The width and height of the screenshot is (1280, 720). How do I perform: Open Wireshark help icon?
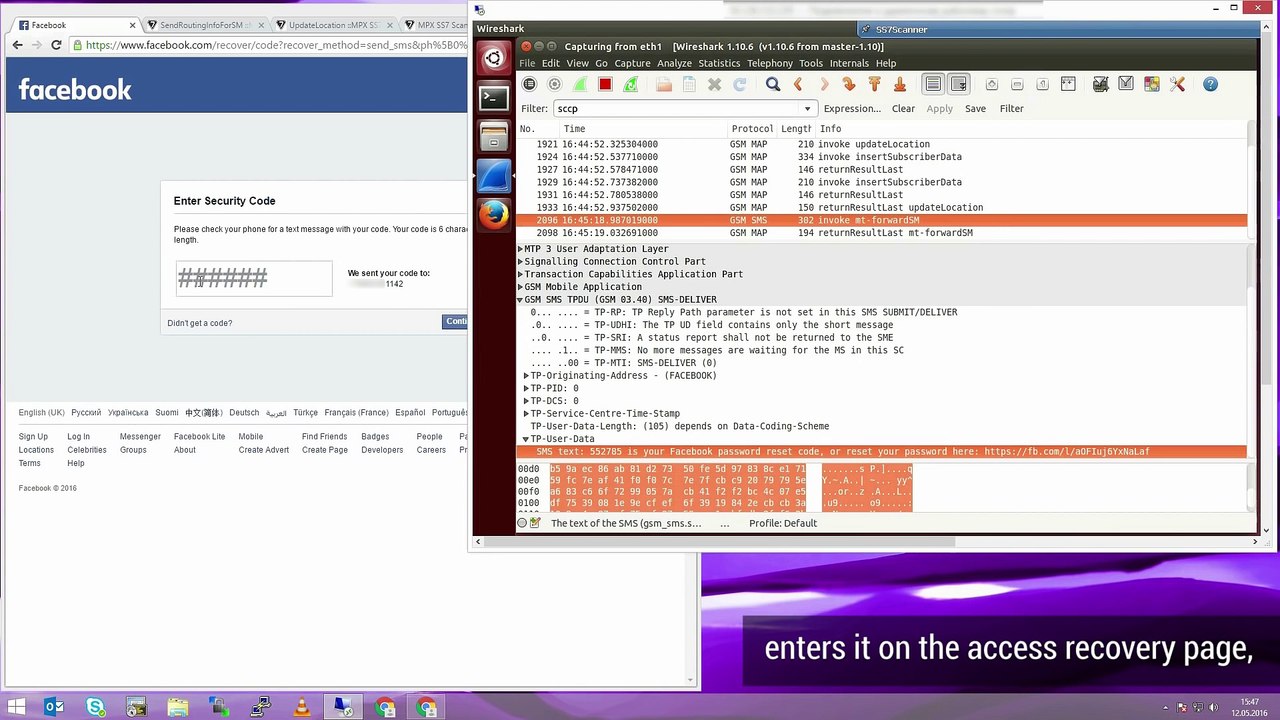pos(1210,85)
